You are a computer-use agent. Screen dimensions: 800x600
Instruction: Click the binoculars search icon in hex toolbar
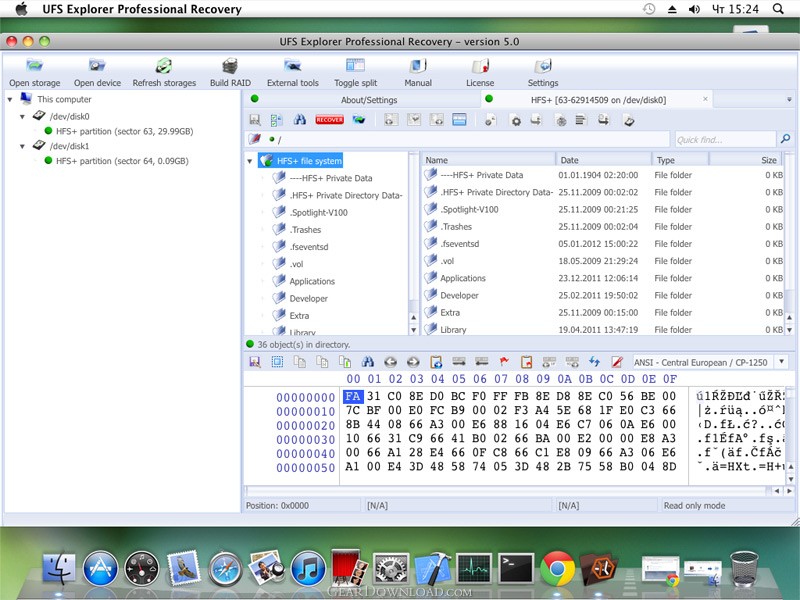click(x=367, y=362)
